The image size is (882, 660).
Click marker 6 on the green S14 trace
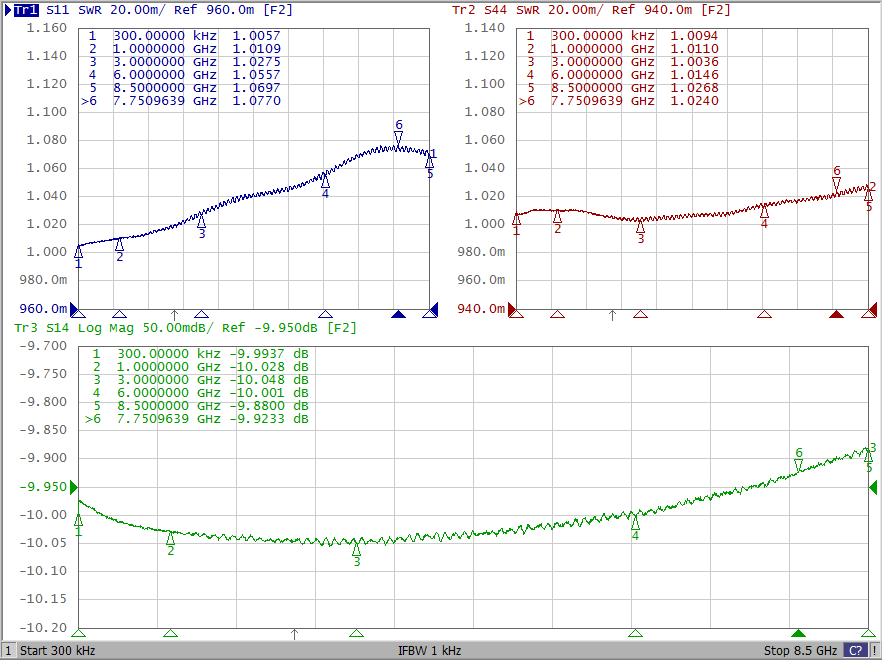(798, 465)
